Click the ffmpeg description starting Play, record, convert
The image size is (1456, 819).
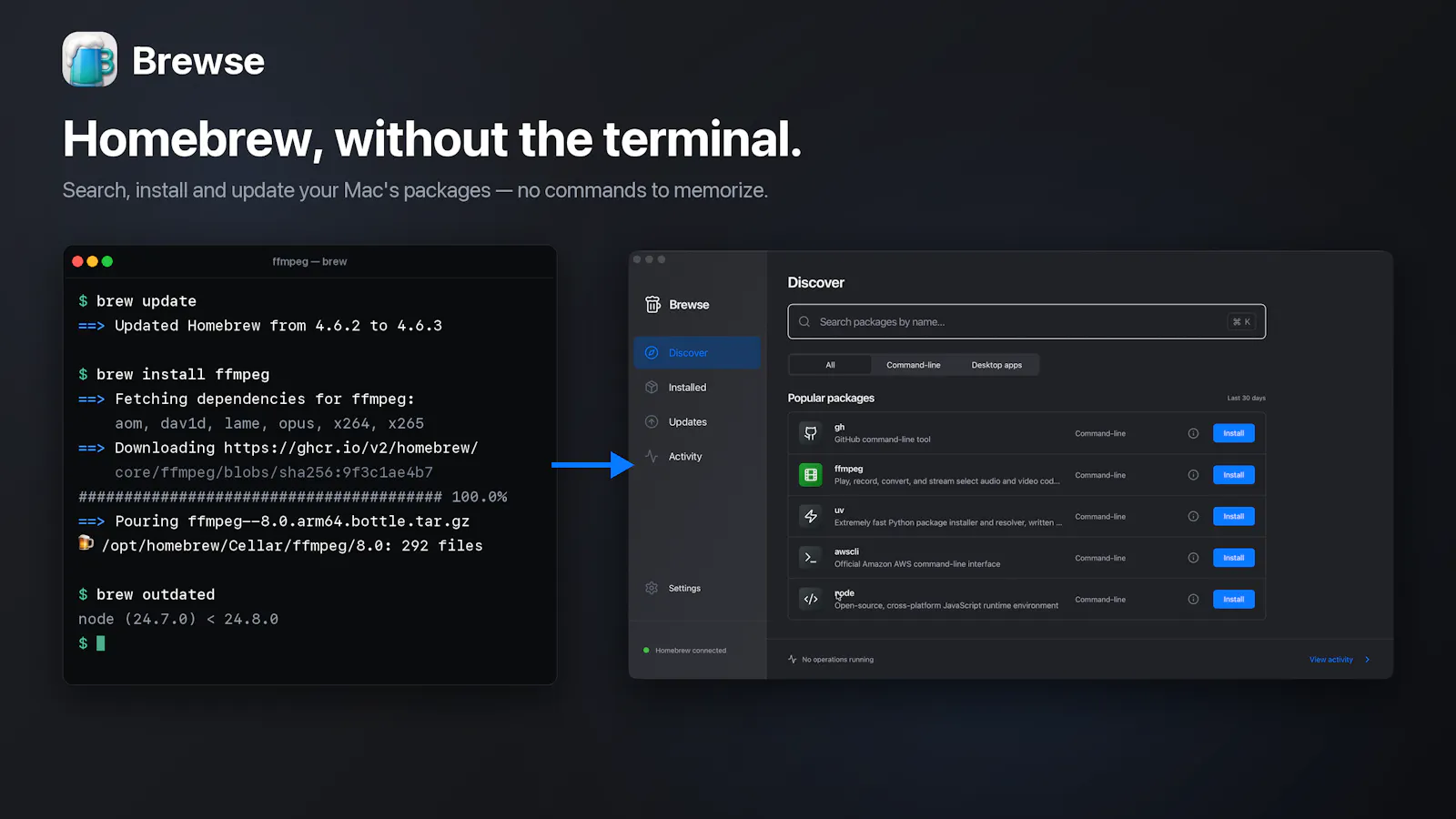[x=947, y=481]
